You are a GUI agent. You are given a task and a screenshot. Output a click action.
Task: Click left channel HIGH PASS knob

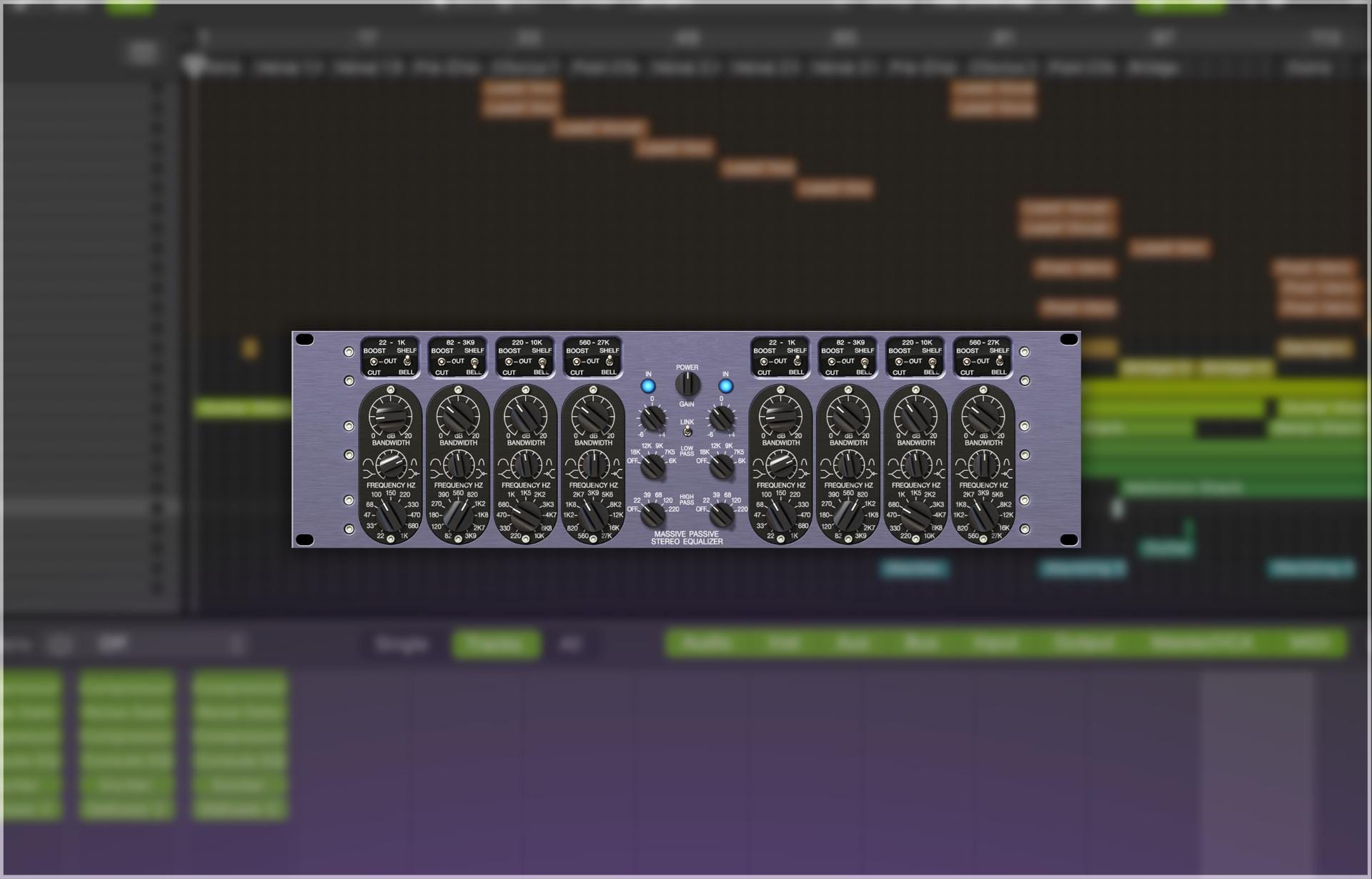[652, 514]
